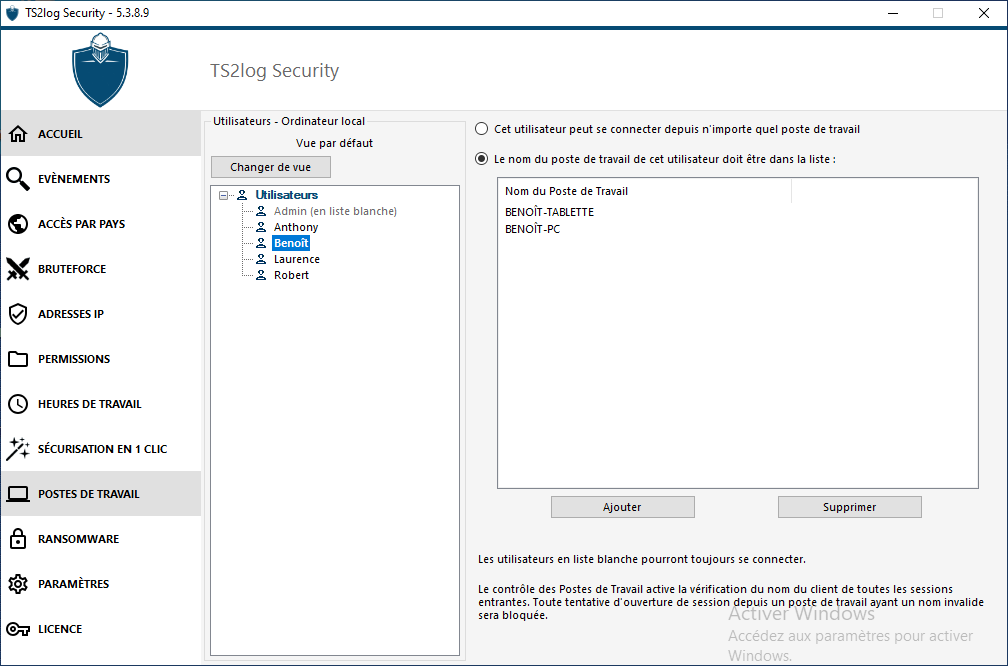
Task: Click the user icon next to Anthony
Action: click(x=261, y=227)
